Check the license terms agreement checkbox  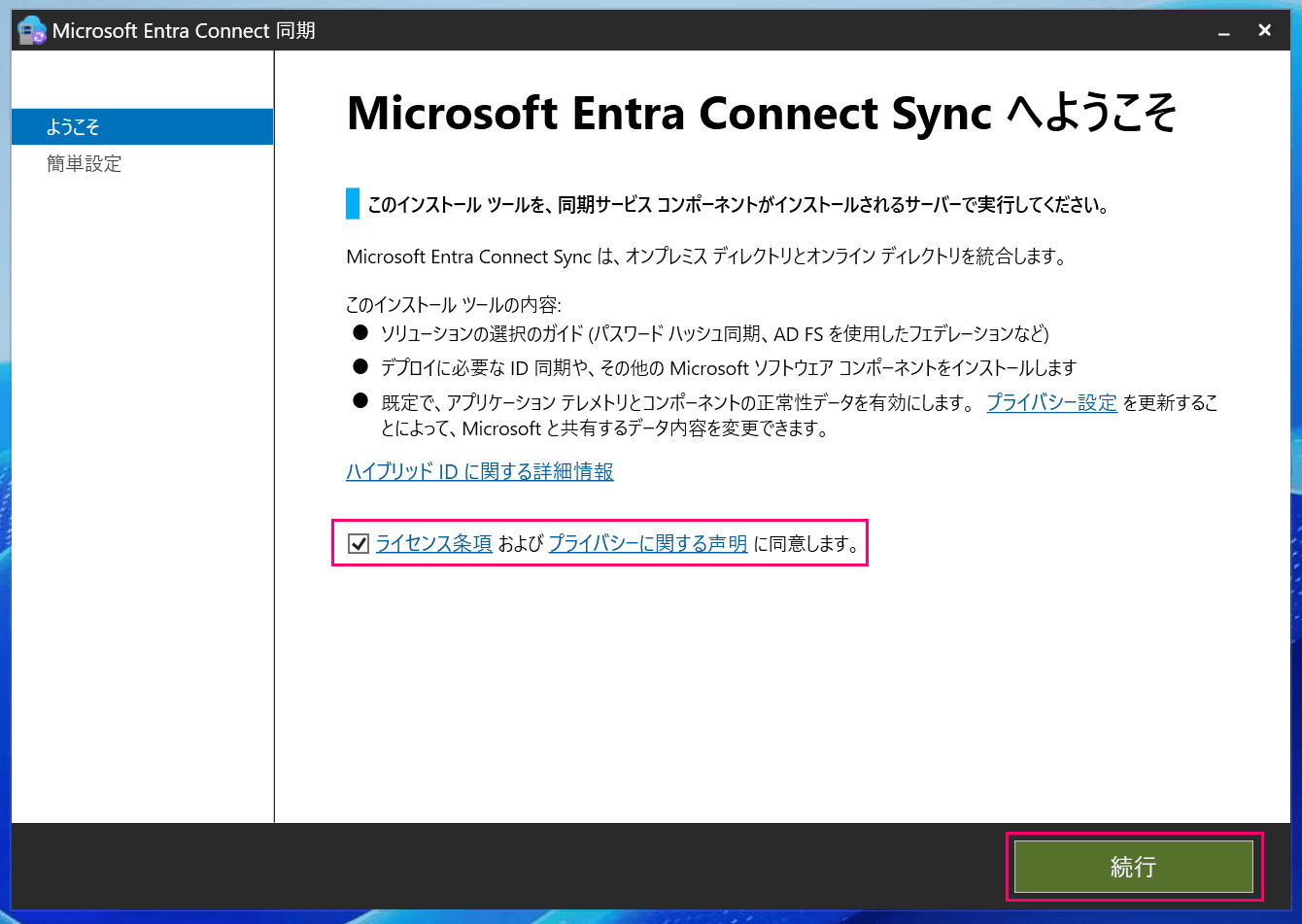359,544
